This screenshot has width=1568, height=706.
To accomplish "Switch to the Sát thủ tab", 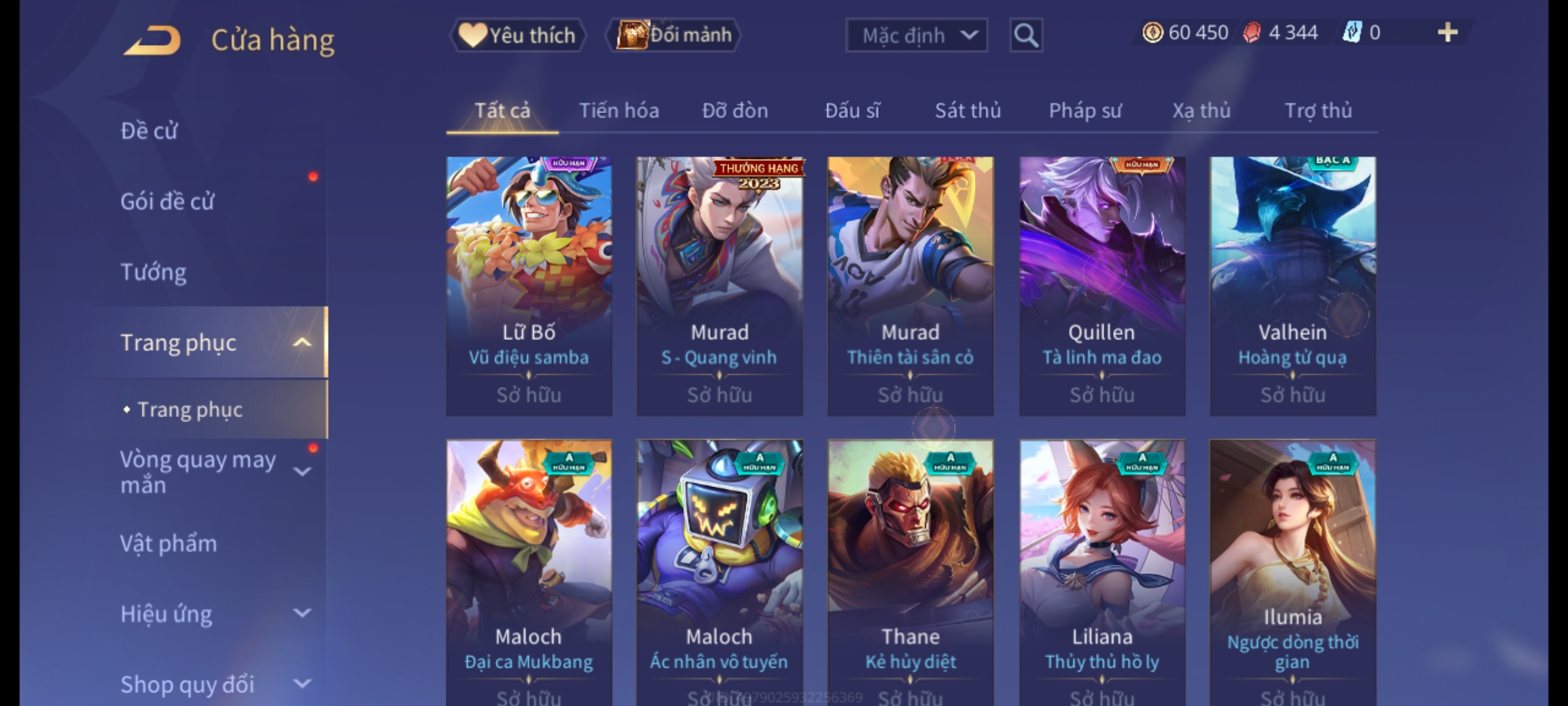I will 968,110.
